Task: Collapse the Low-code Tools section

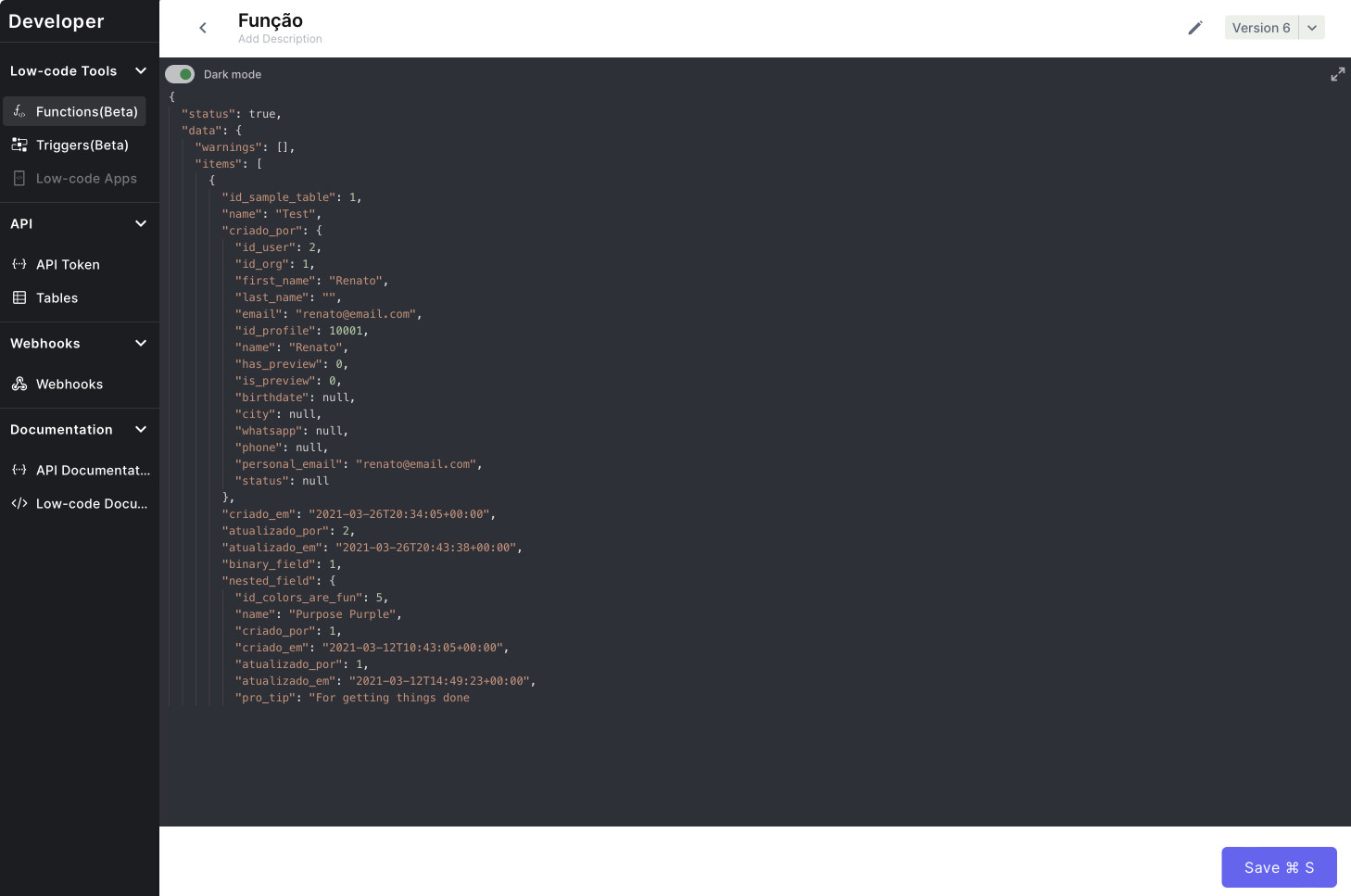Action: point(141,70)
